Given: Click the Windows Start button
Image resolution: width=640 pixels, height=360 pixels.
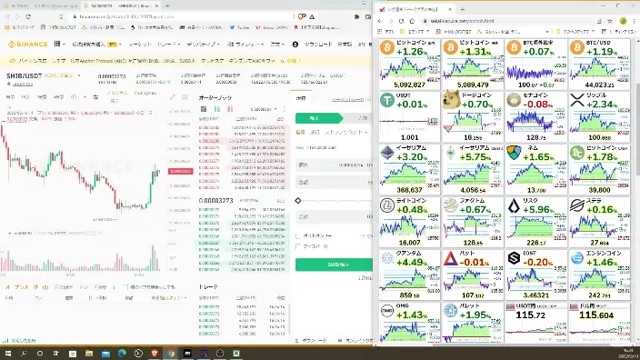Looking at the screenshot, I should pos(7,353).
